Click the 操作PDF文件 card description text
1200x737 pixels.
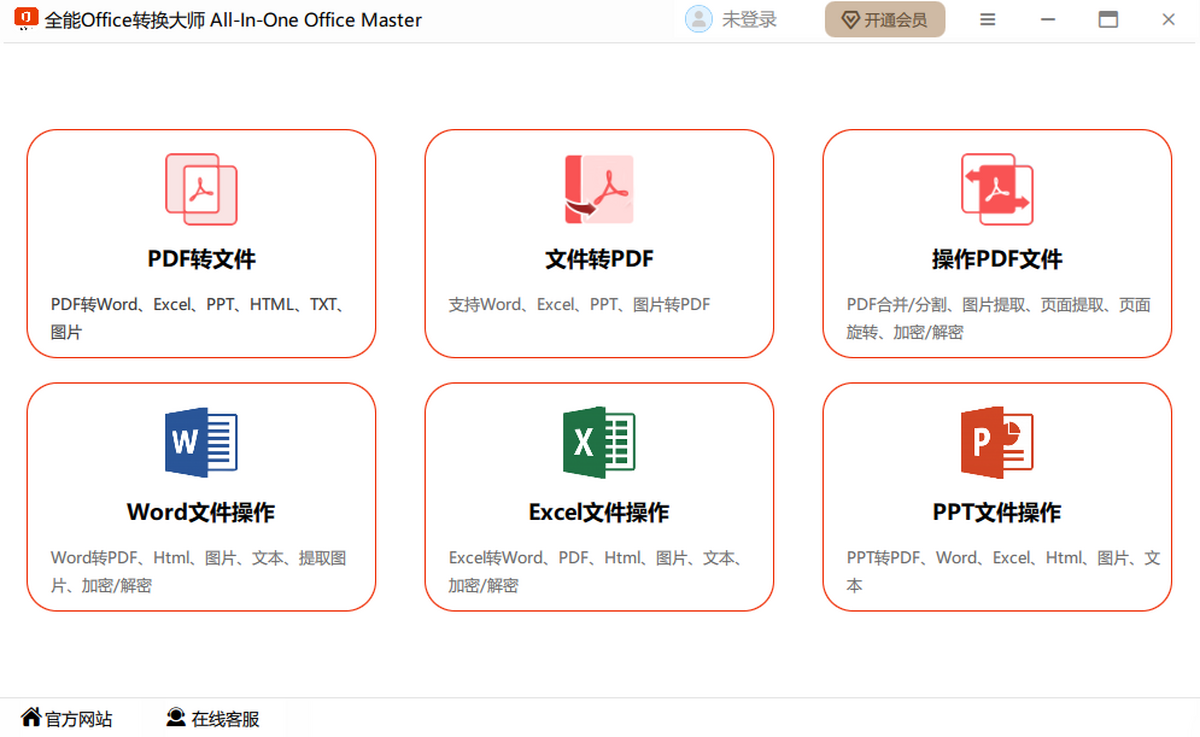click(997, 316)
